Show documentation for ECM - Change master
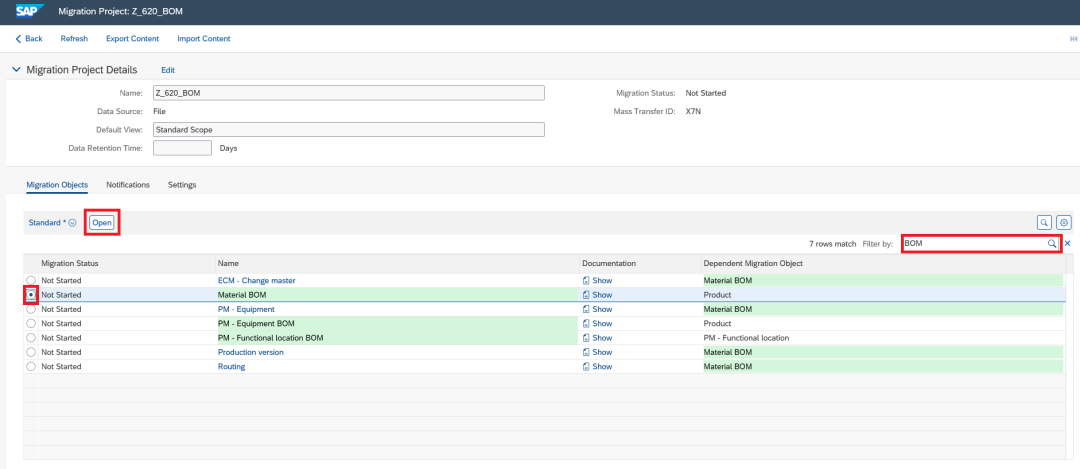 597,280
